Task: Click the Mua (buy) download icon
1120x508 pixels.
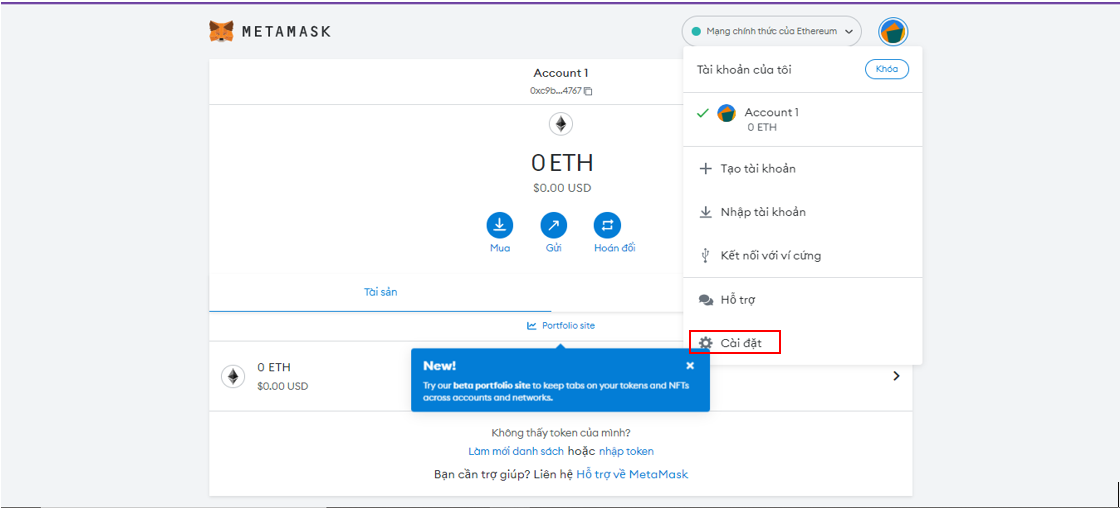Action: click(500, 226)
